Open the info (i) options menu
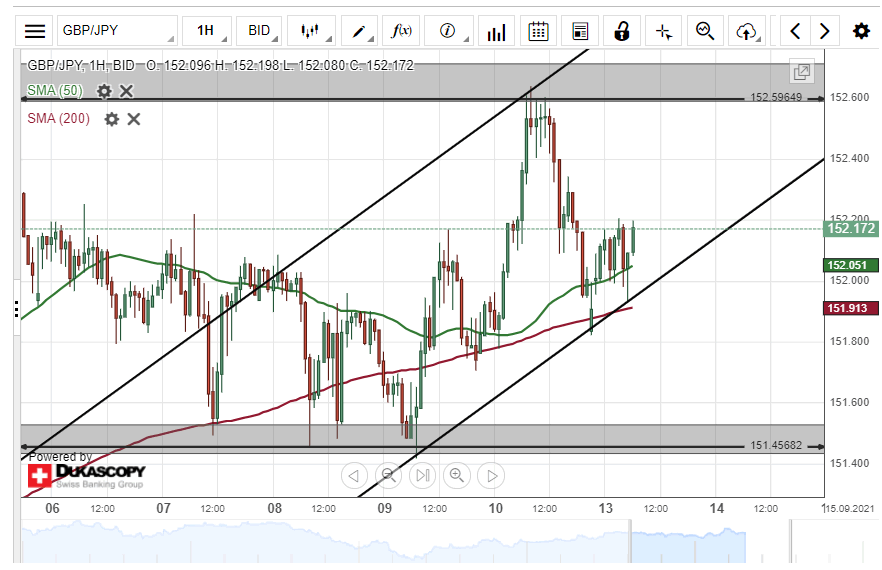The width and height of the screenshot is (882, 570). click(448, 30)
